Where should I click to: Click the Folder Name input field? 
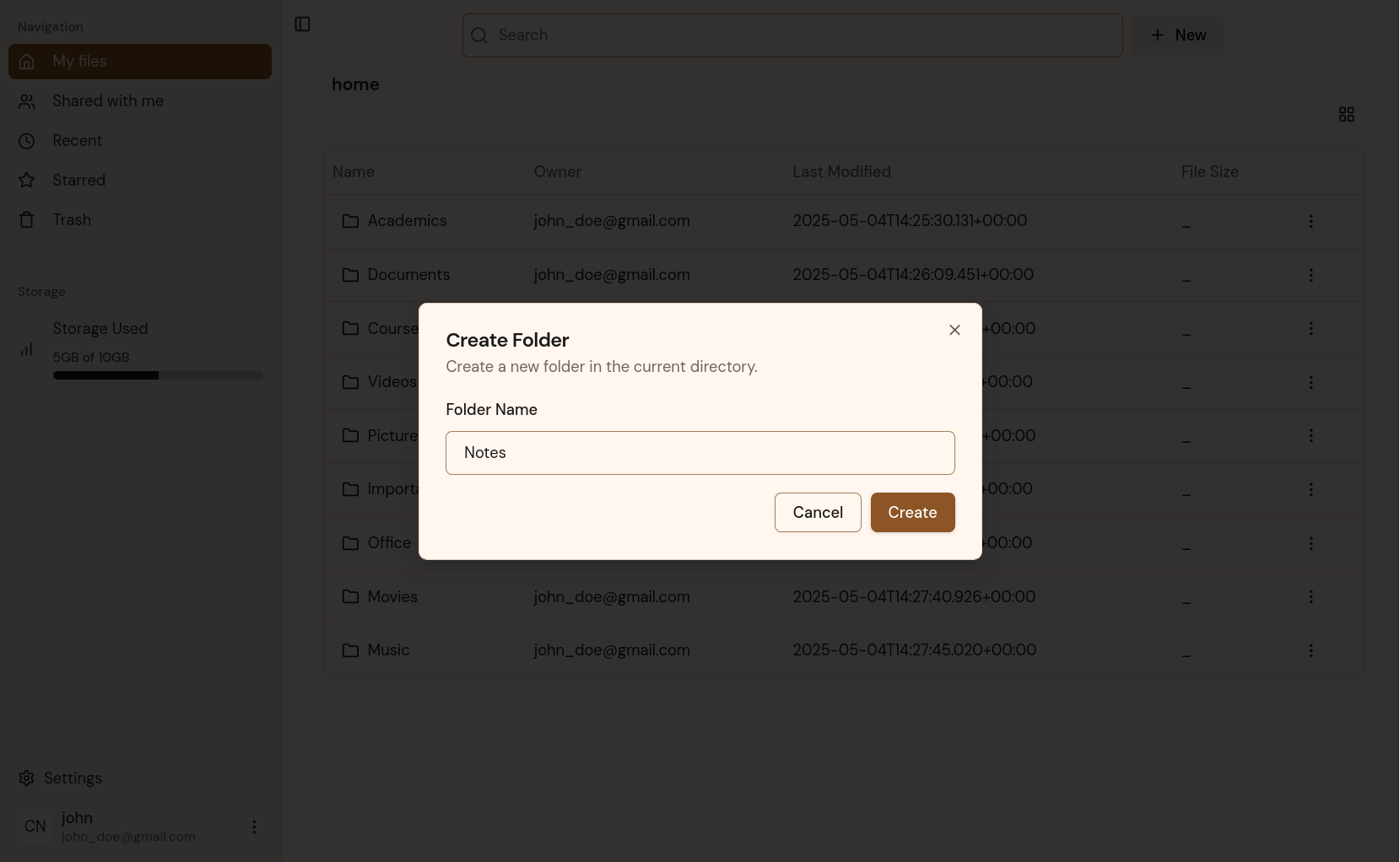[x=700, y=453]
